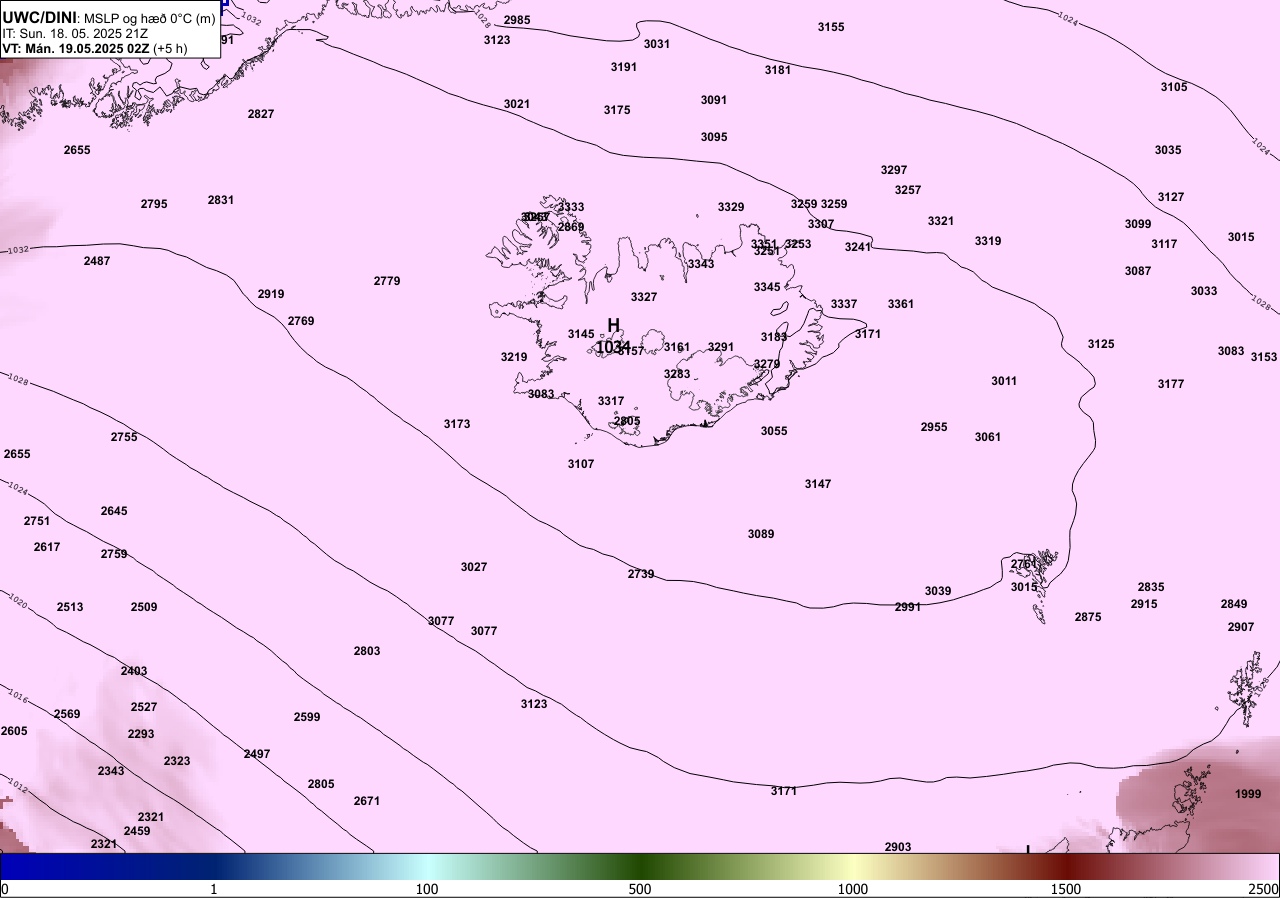Click the height value 2671
This screenshot has height=898, width=1280.
coord(367,801)
